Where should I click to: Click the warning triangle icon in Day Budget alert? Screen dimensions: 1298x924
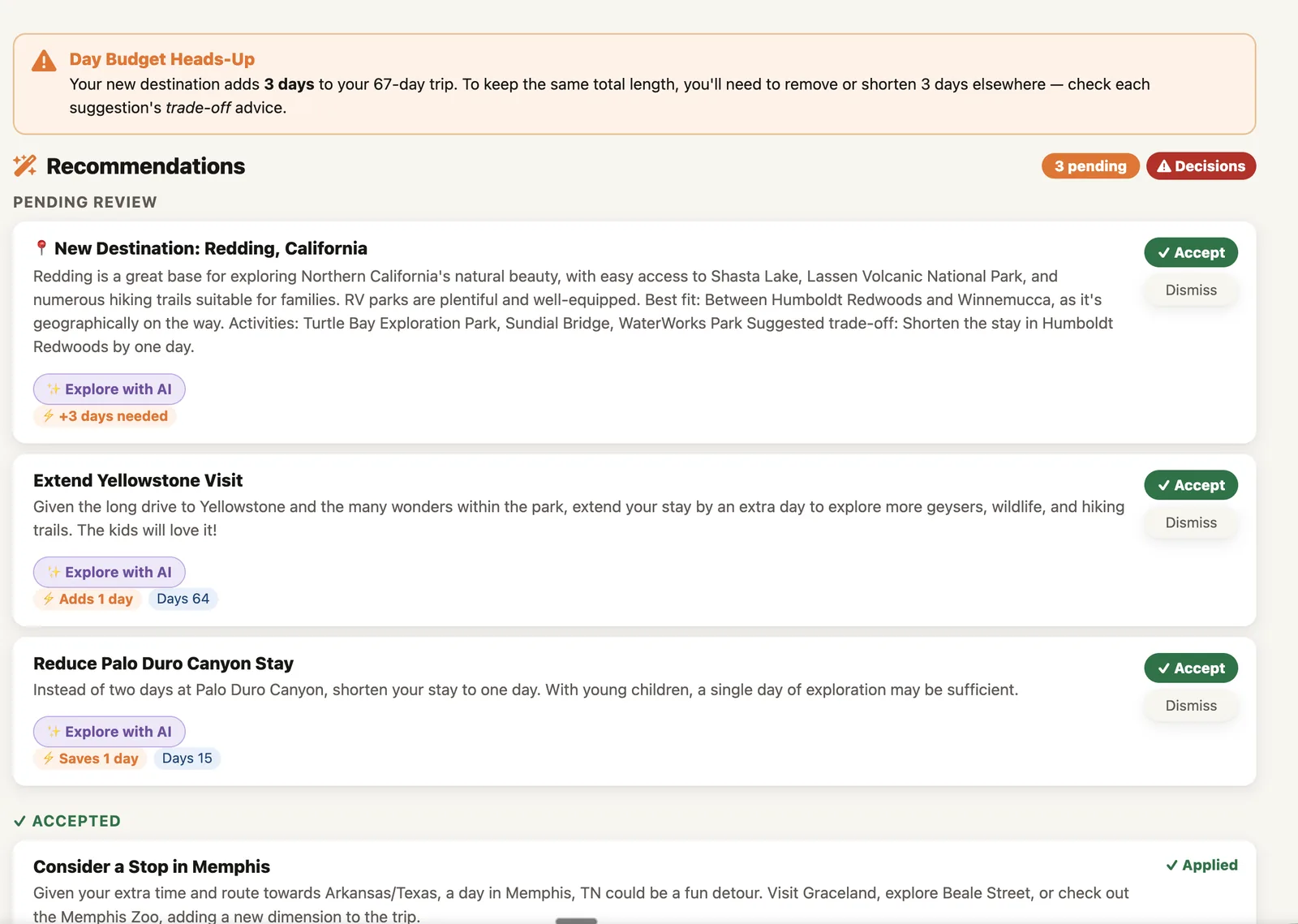coord(44,61)
